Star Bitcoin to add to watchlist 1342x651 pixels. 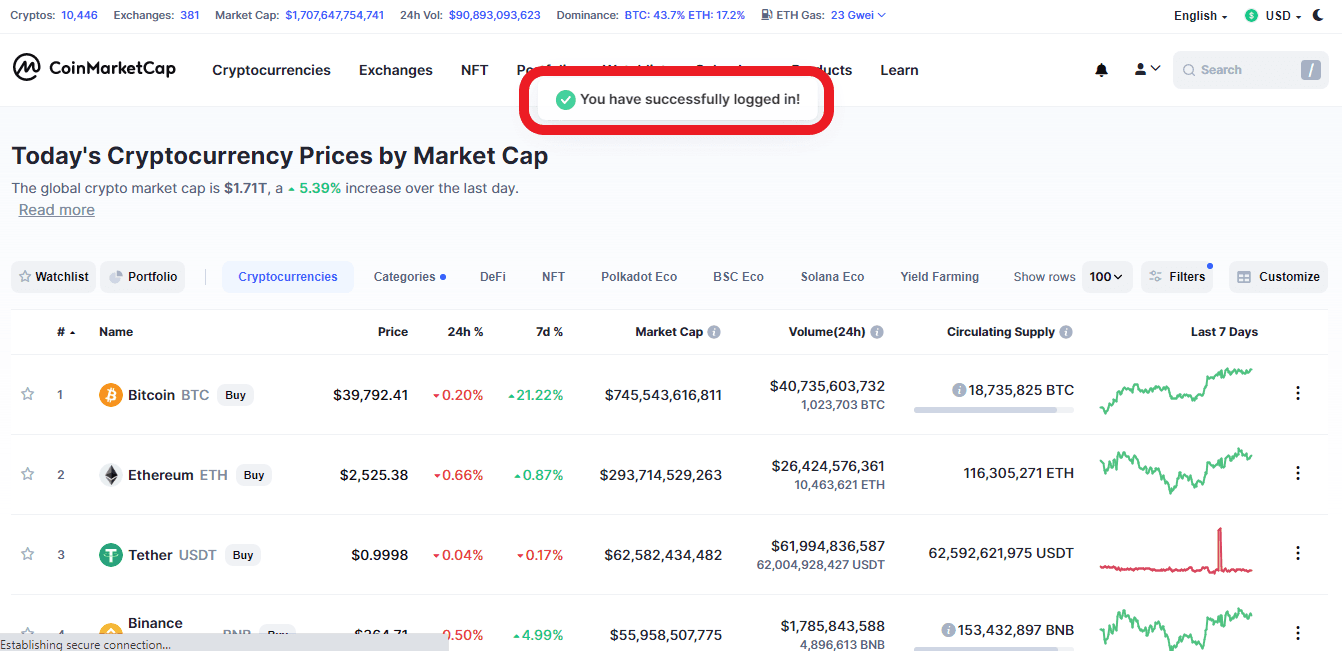(27, 394)
